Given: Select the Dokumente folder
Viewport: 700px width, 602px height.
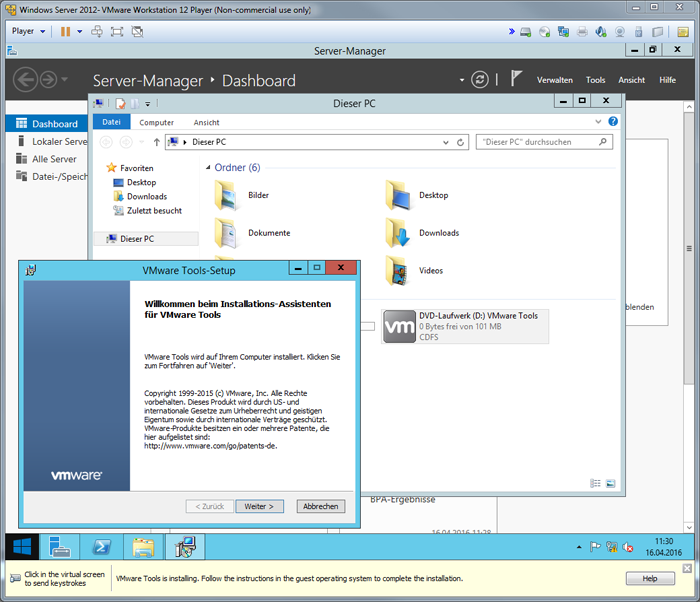Looking at the screenshot, I should coord(253,233).
